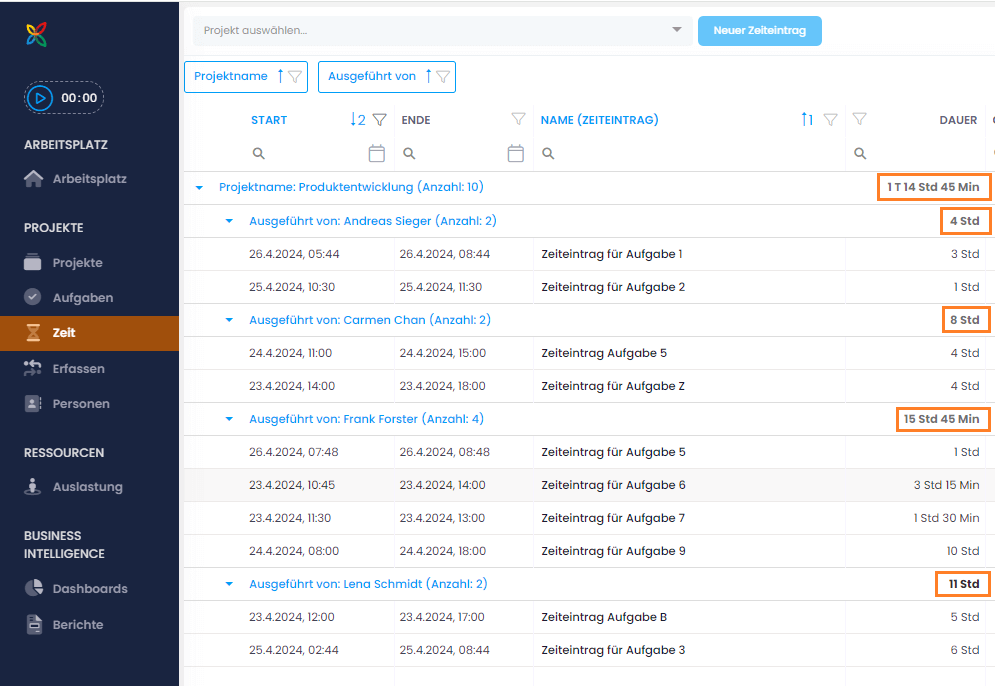The image size is (995, 686).
Task: Sort by START column header
Action: [x=269, y=120]
